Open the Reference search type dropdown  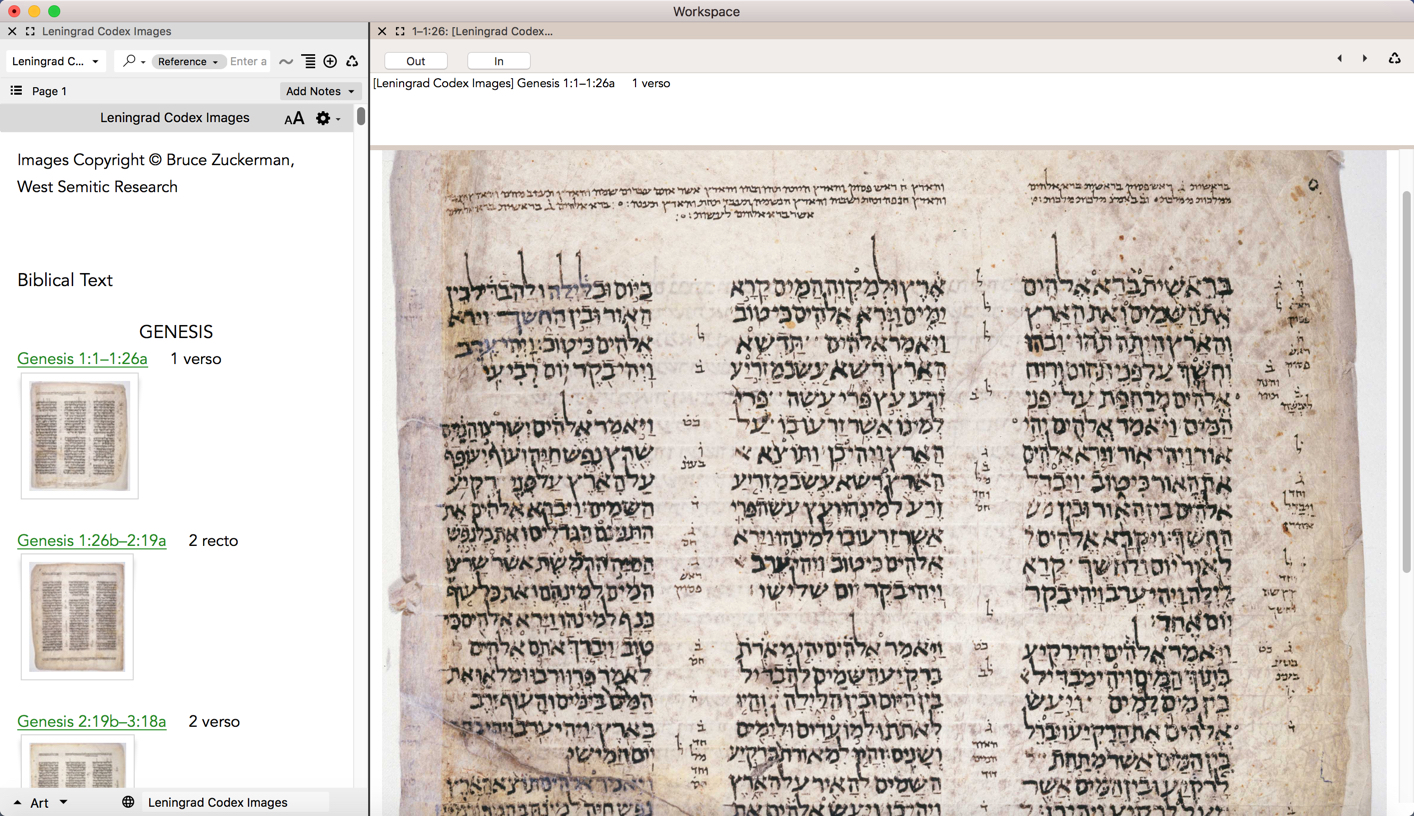click(x=187, y=62)
